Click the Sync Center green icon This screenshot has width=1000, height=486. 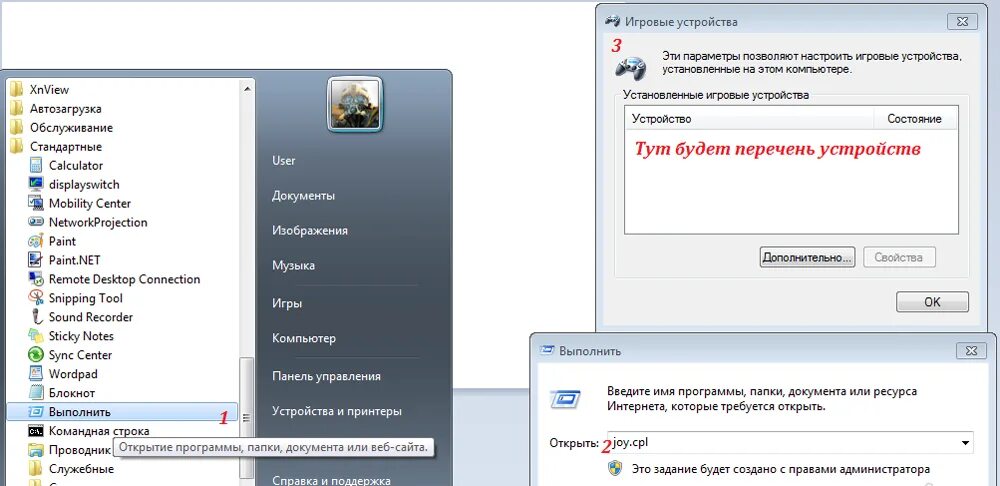click(x=36, y=355)
